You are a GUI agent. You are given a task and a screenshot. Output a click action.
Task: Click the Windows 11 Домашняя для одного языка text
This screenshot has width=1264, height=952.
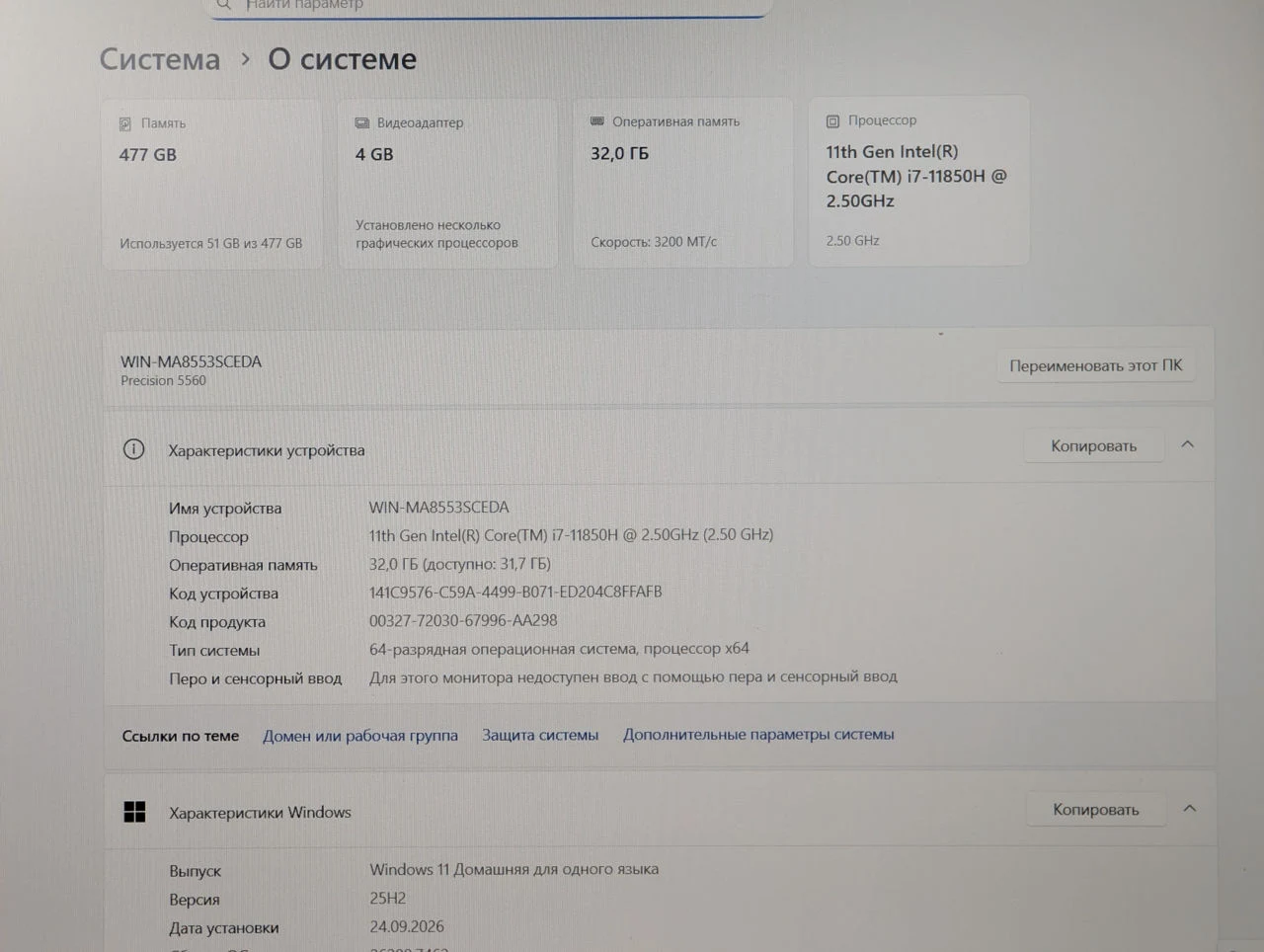click(x=514, y=869)
